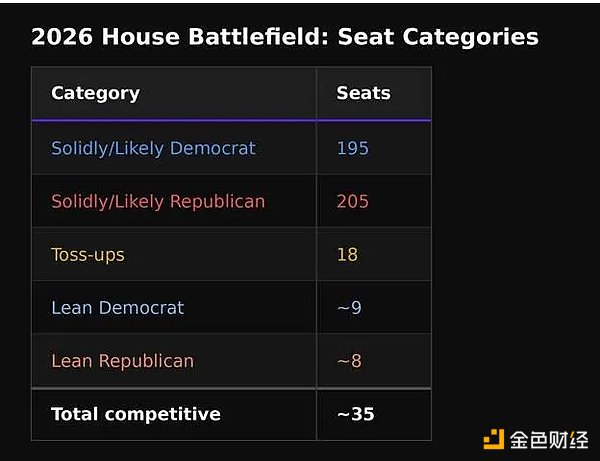Click the word 'Battlefield' in the heading
The image size is (600, 461).
coord(259,37)
